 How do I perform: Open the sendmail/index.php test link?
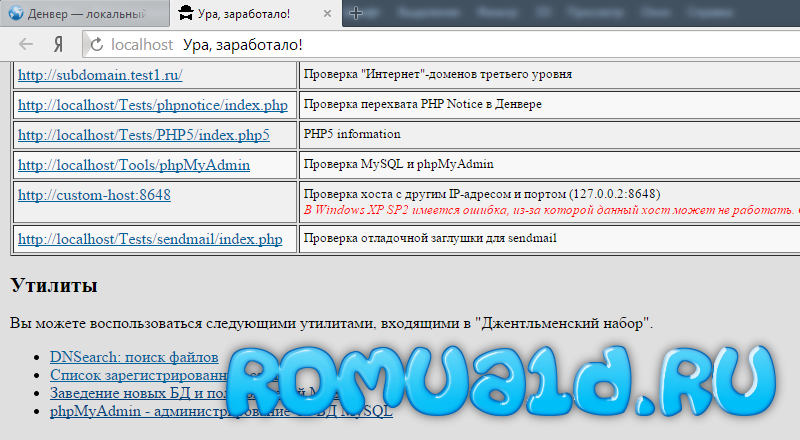[150, 239]
